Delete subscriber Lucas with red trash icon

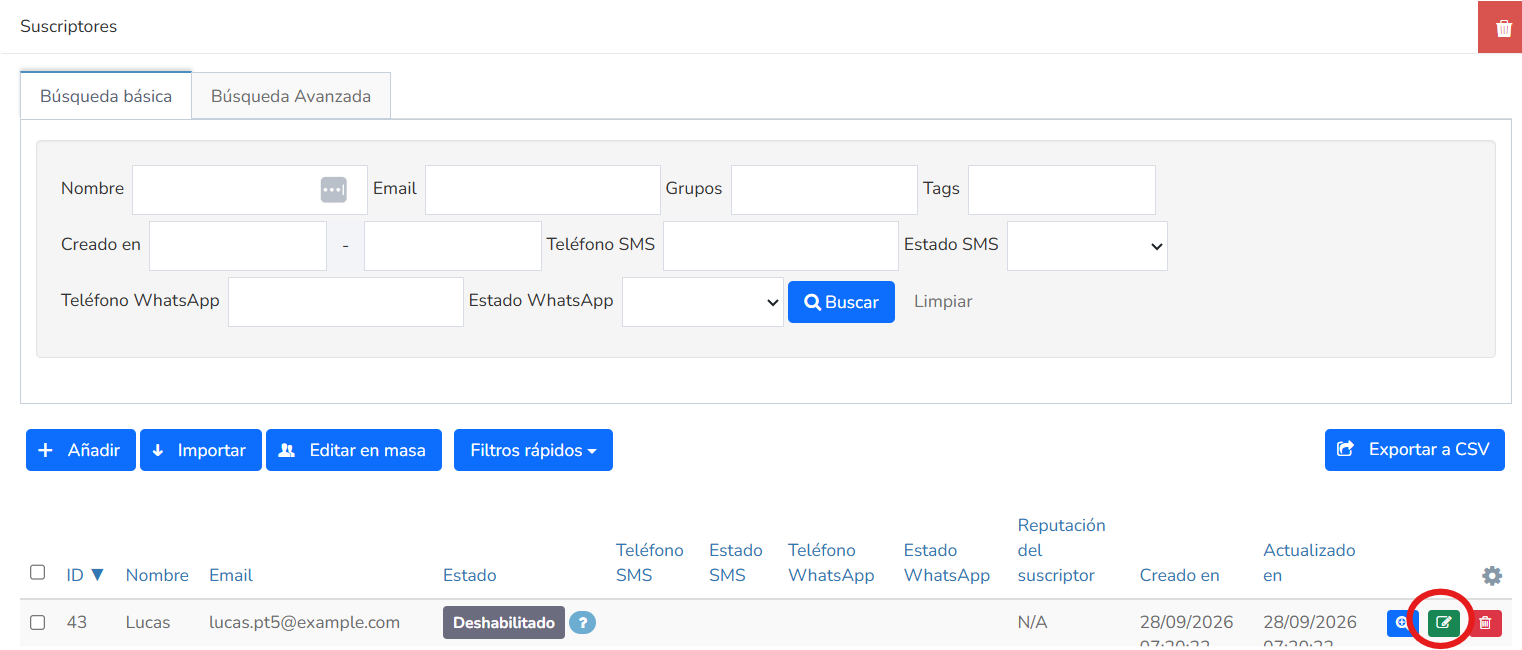1485,623
